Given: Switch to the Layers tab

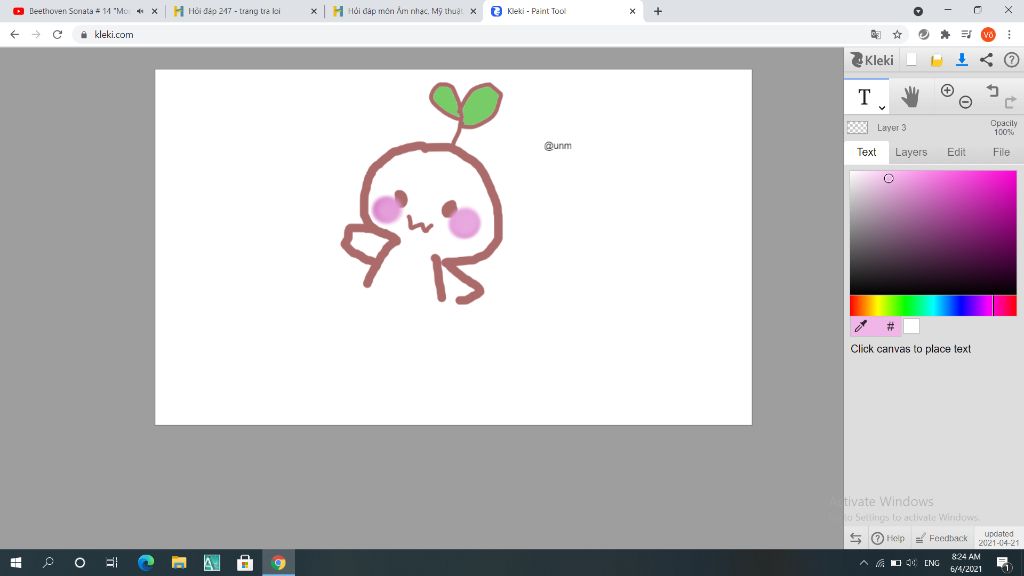Looking at the screenshot, I should [910, 152].
